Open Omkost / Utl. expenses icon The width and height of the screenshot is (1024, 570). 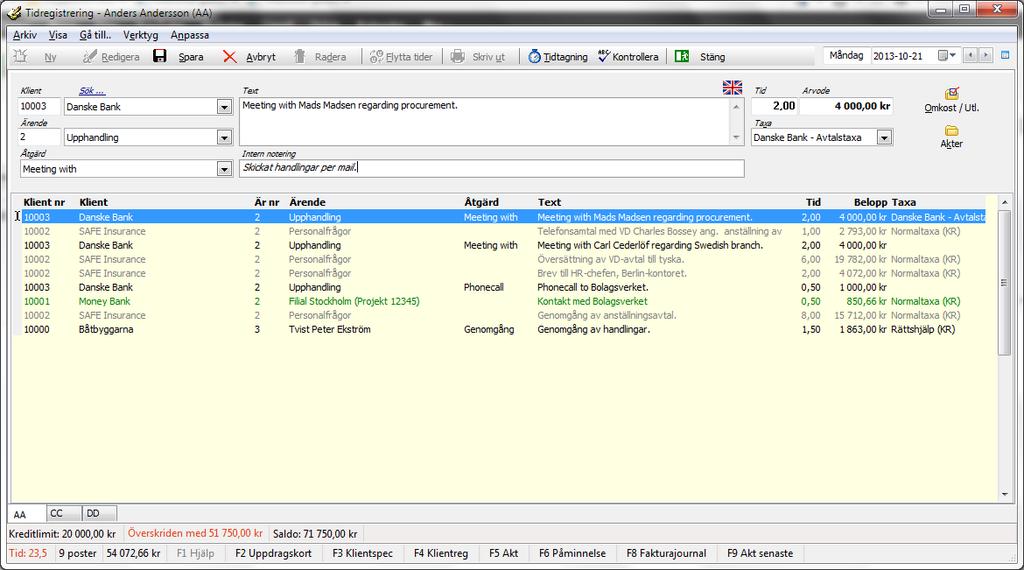[x=952, y=93]
